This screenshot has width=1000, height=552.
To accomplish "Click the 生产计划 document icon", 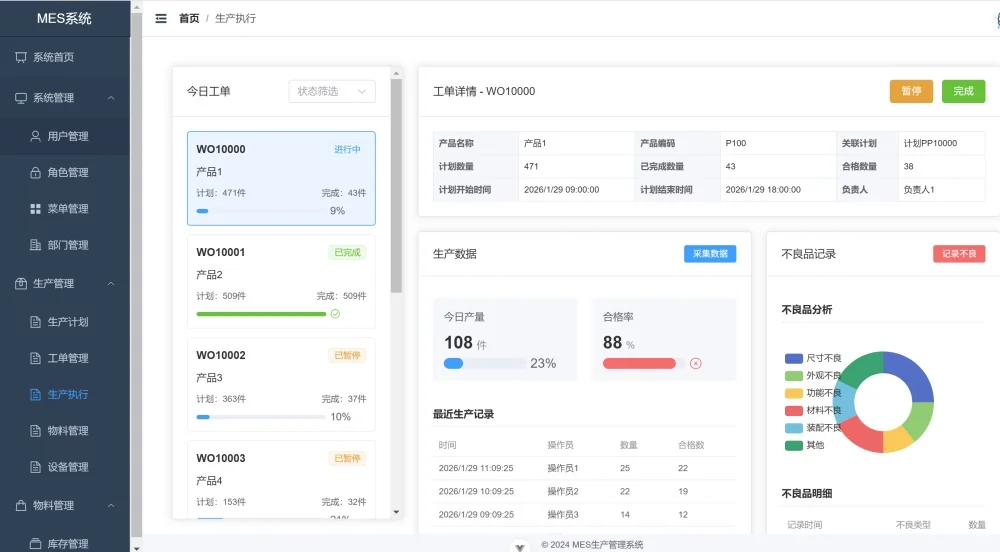I will pyautogui.click(x=36, y=322).
